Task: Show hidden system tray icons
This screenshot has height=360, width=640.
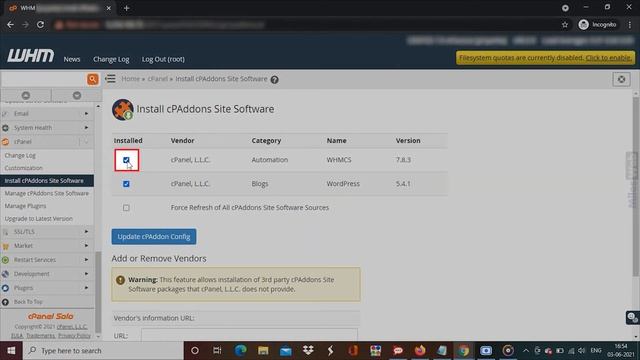Action: tap(526, 351)
